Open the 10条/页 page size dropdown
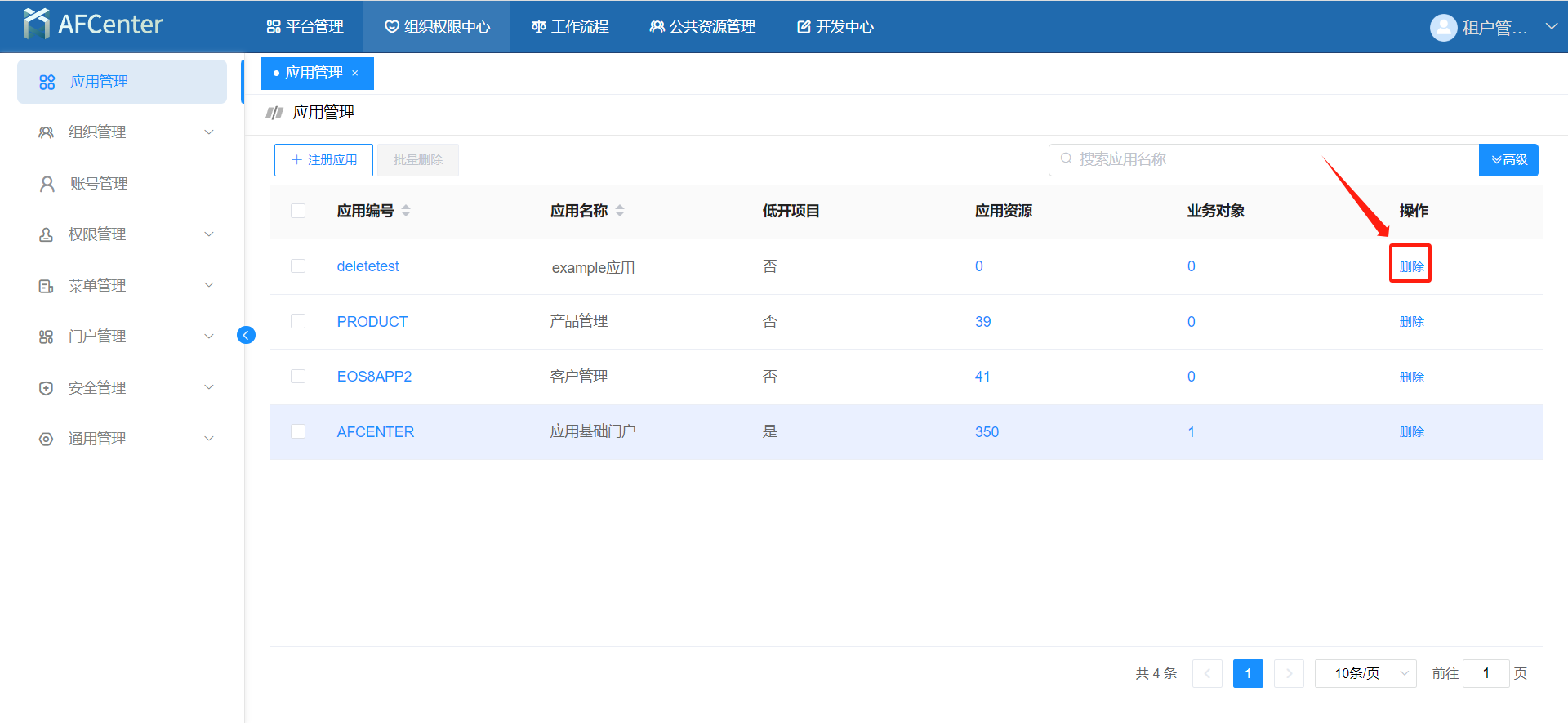 coord(1365,673)
